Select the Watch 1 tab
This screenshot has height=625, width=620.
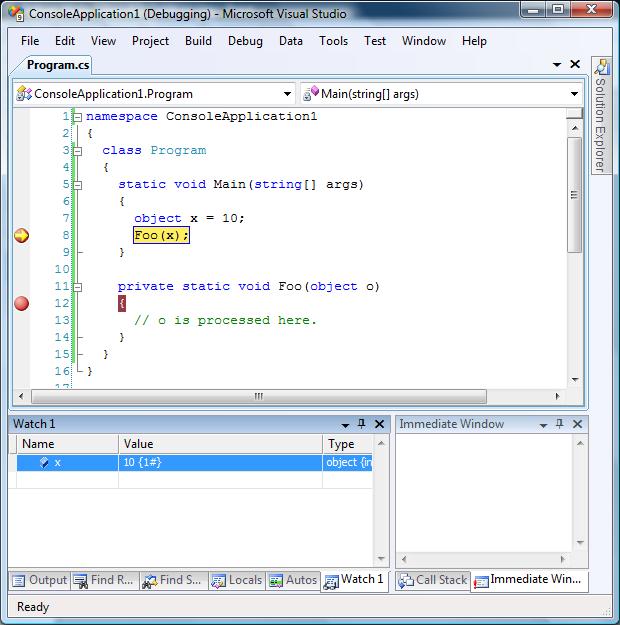(x=354, y=579)
